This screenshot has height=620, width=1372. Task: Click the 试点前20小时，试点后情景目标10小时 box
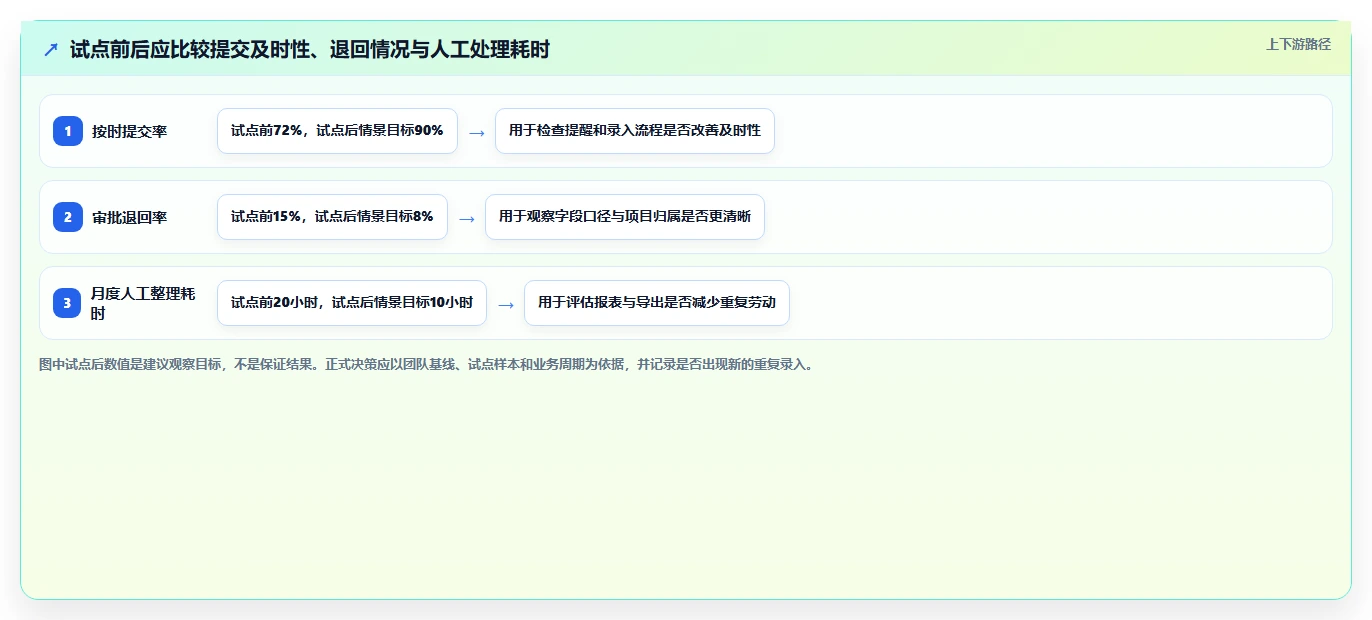(x=352, y=303)
